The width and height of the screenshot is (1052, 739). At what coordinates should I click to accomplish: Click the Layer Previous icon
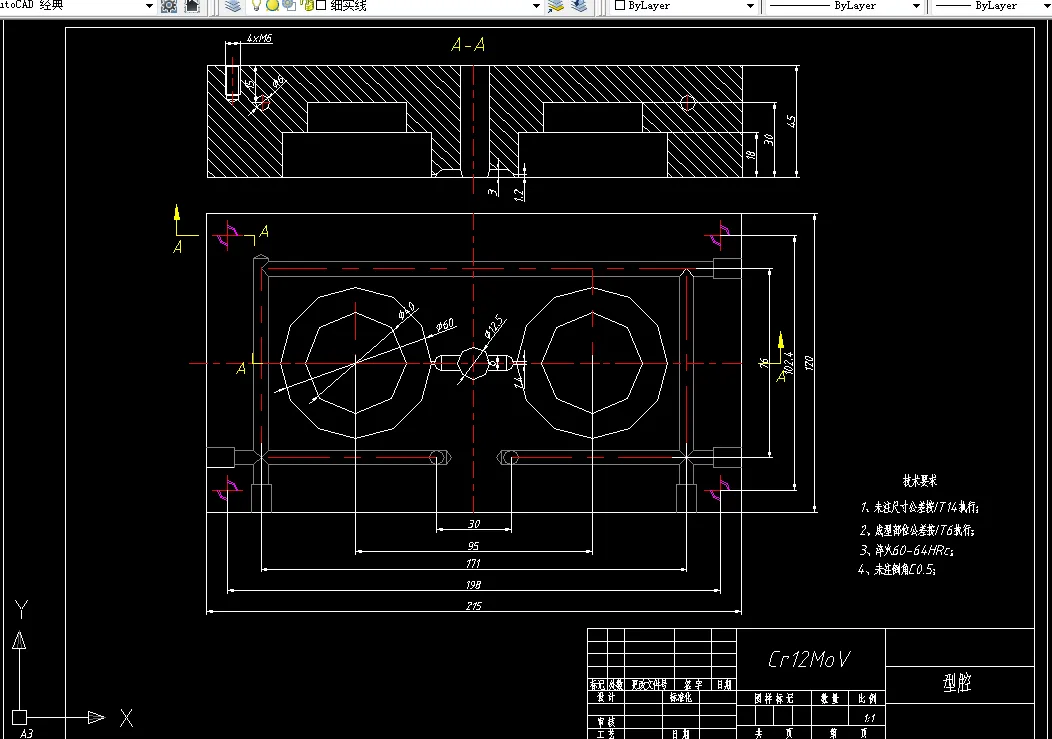pyautogui.click(x=580, y=6)
